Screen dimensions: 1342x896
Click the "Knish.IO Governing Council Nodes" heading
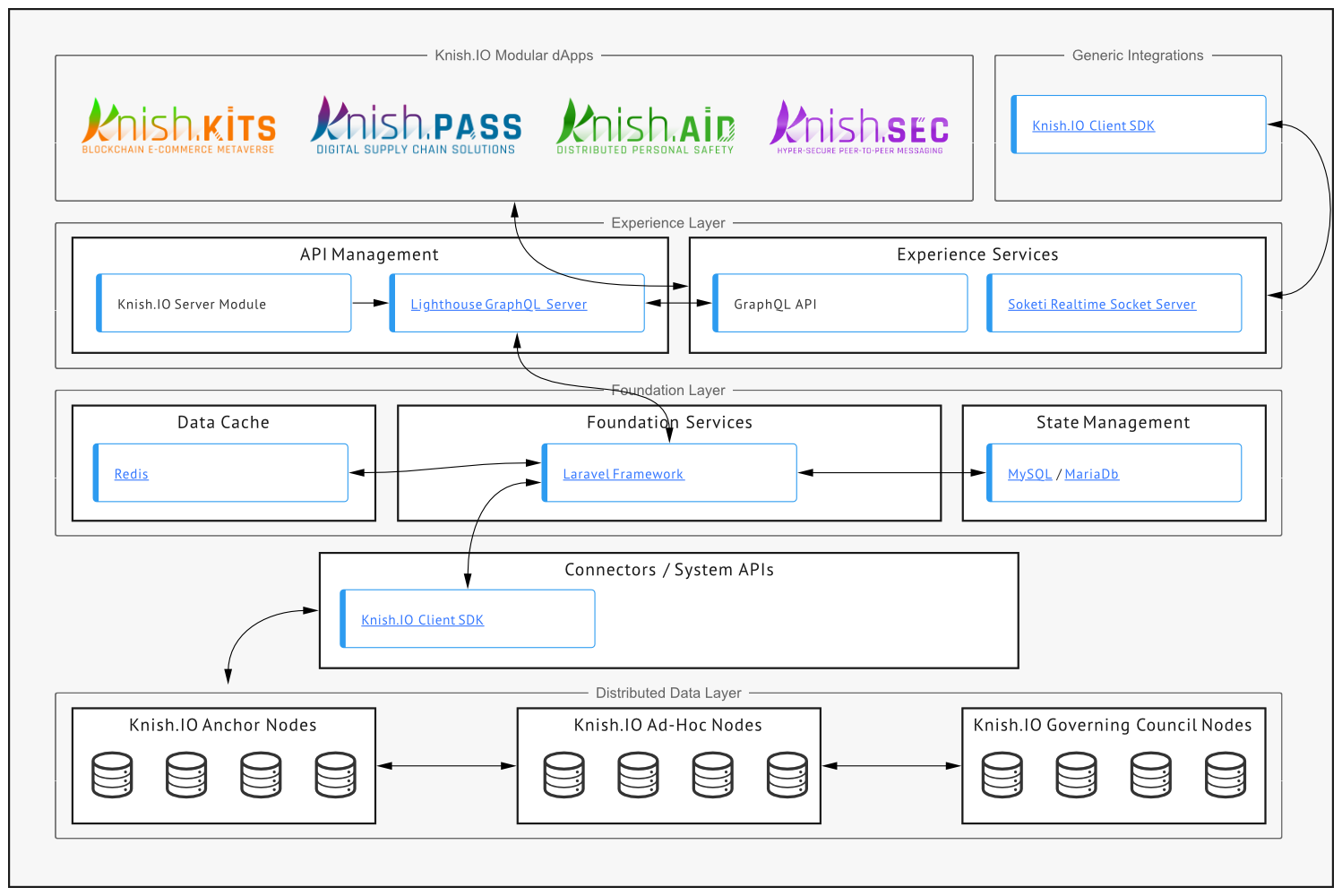pyautogui.click(x=1113, y=725)
